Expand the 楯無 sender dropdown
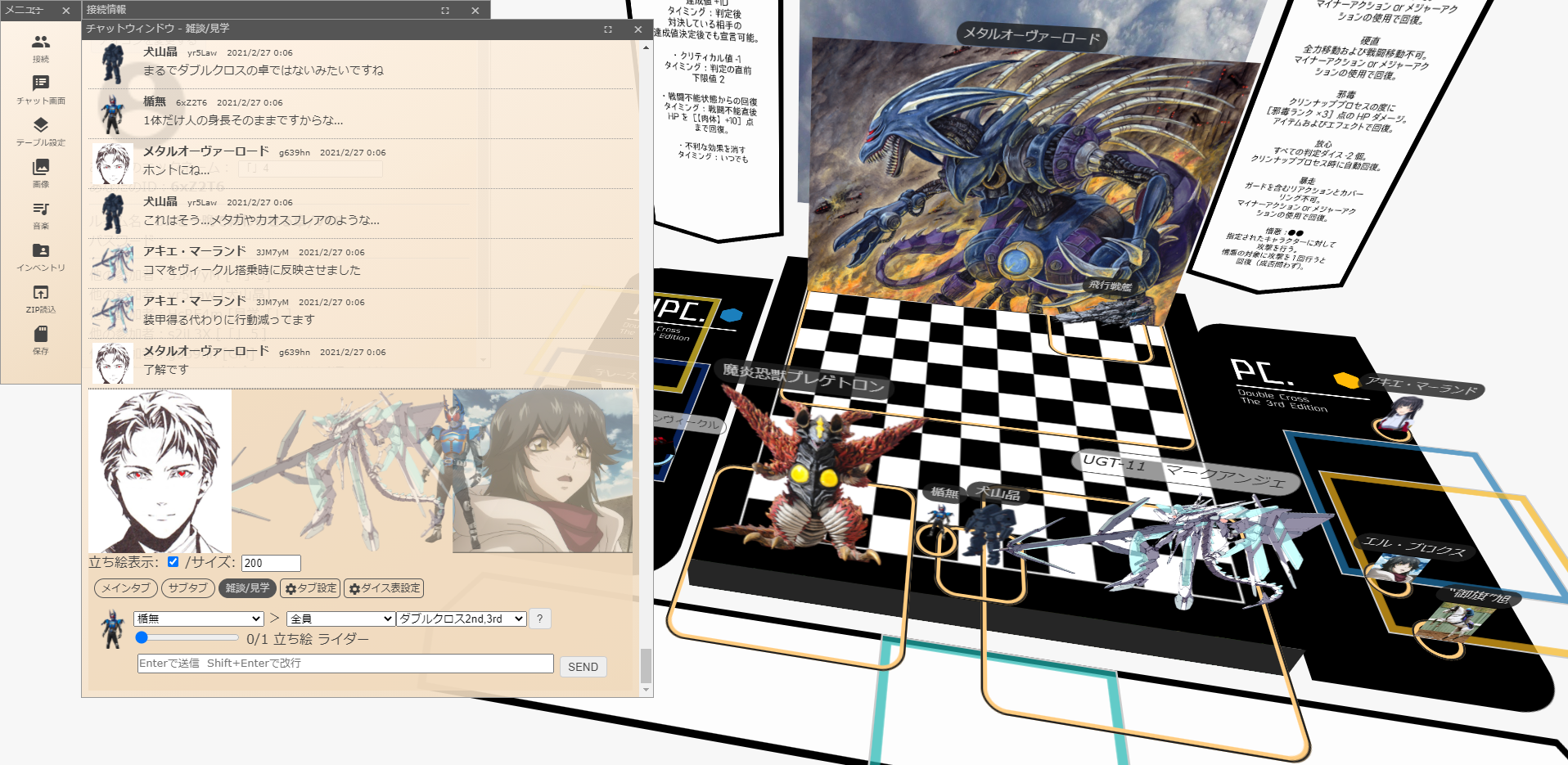1568x765 pixels. pos(198,619)
